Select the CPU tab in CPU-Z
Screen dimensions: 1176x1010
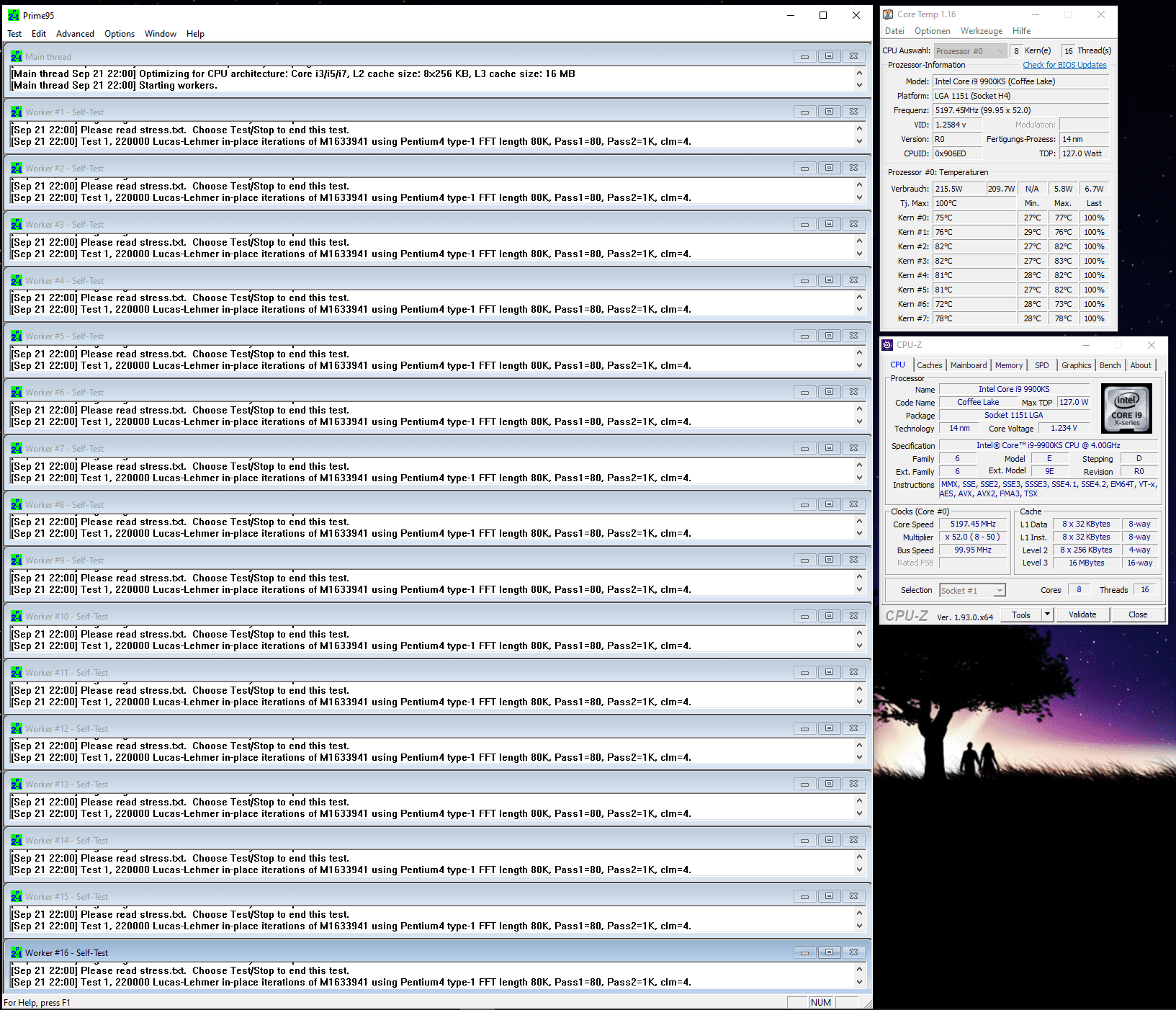(898, 365)
